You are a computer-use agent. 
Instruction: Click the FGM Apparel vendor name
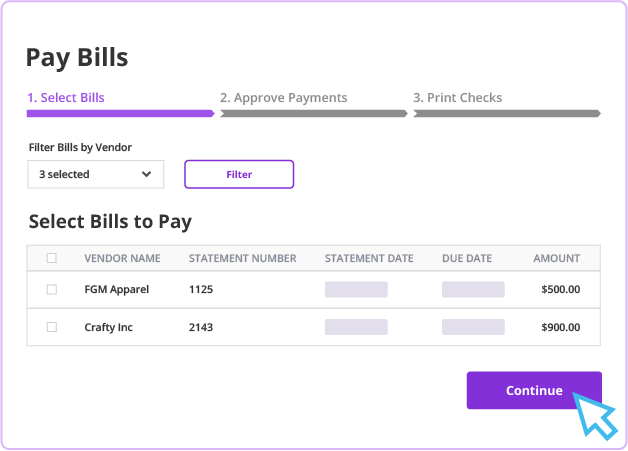(x=117, y=289)
